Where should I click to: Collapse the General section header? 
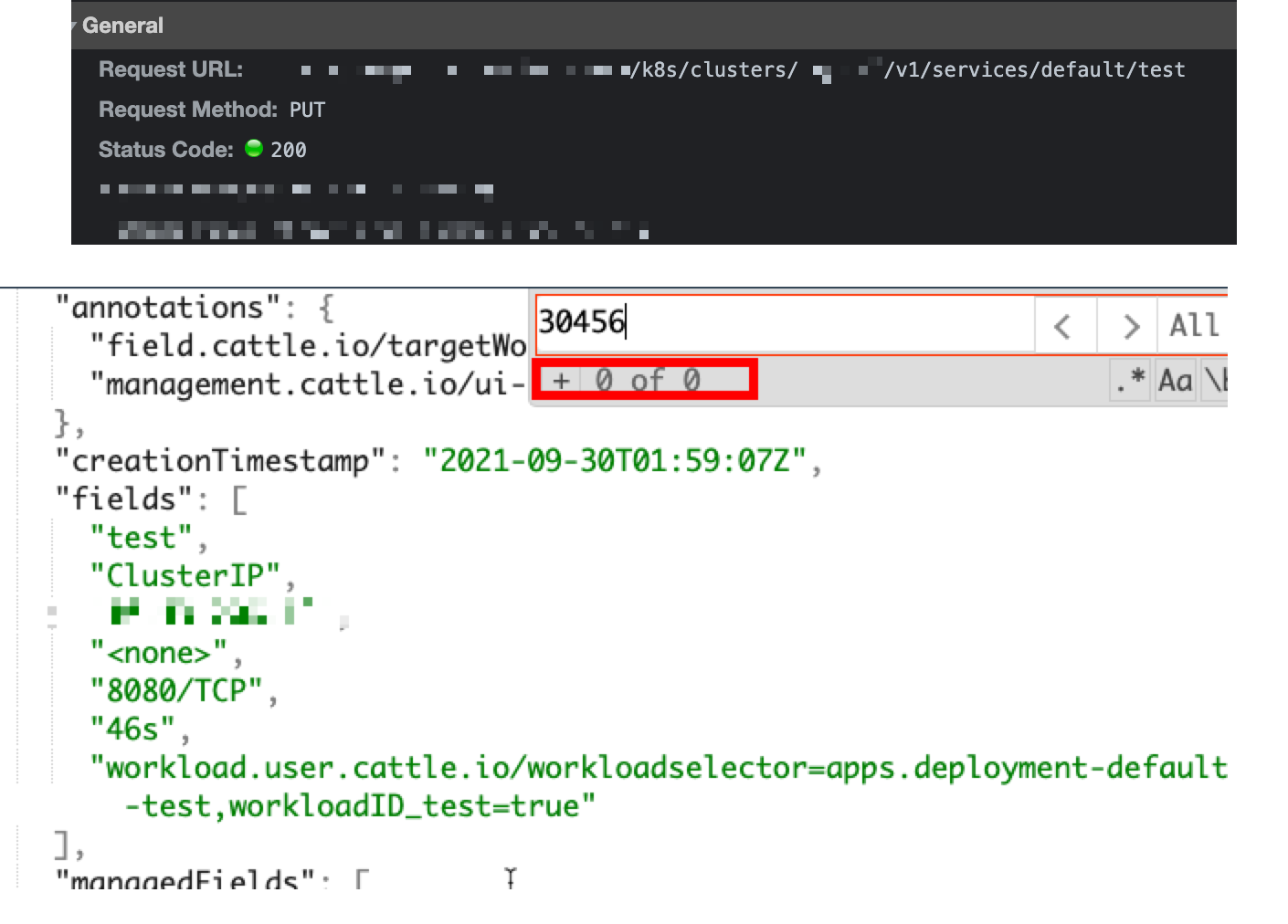[74, 26]
